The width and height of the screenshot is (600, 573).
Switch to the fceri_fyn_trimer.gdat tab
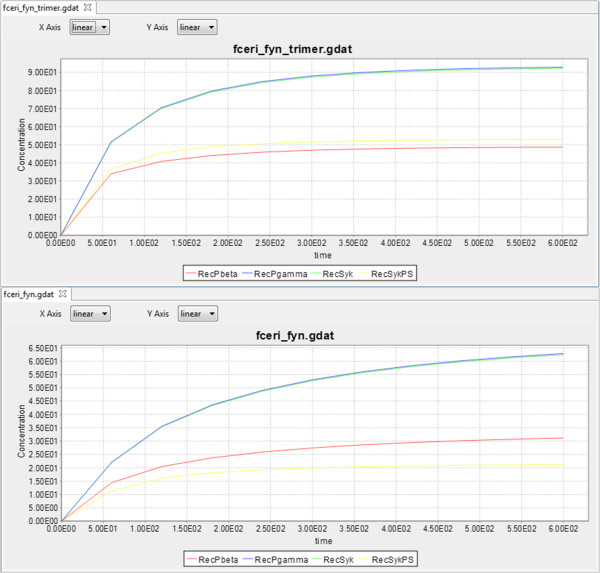point(42,7)
